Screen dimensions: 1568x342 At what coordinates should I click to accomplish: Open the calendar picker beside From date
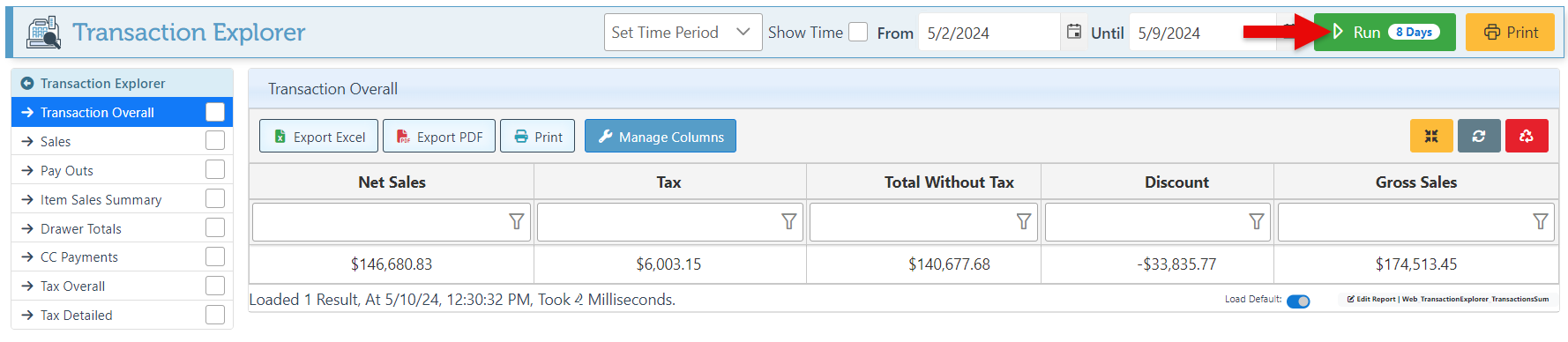pyautogui.click(x=1074, y=32)
